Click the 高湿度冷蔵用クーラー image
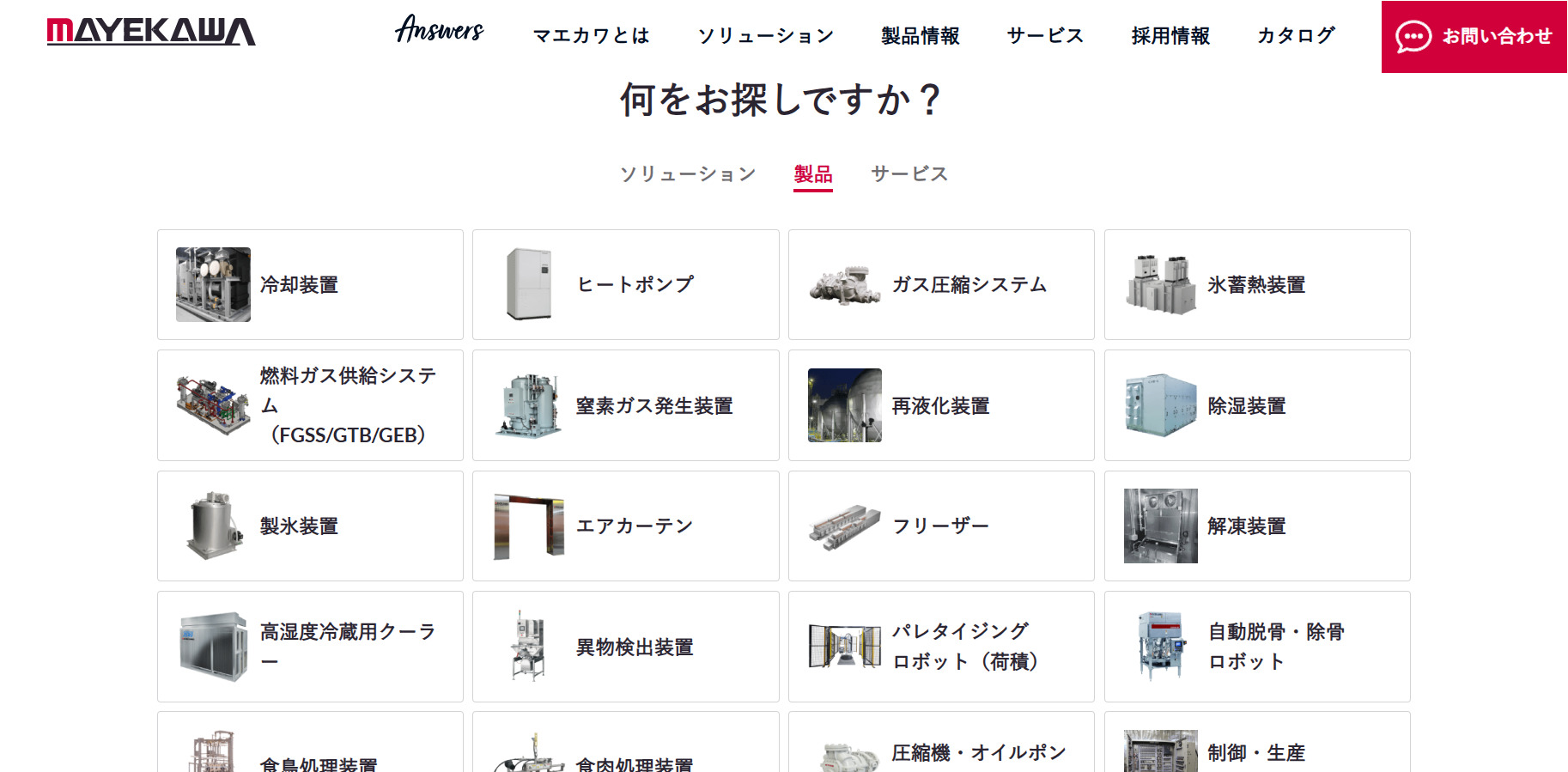Screen dimensions: 1568x772 [x=213, y=647]
